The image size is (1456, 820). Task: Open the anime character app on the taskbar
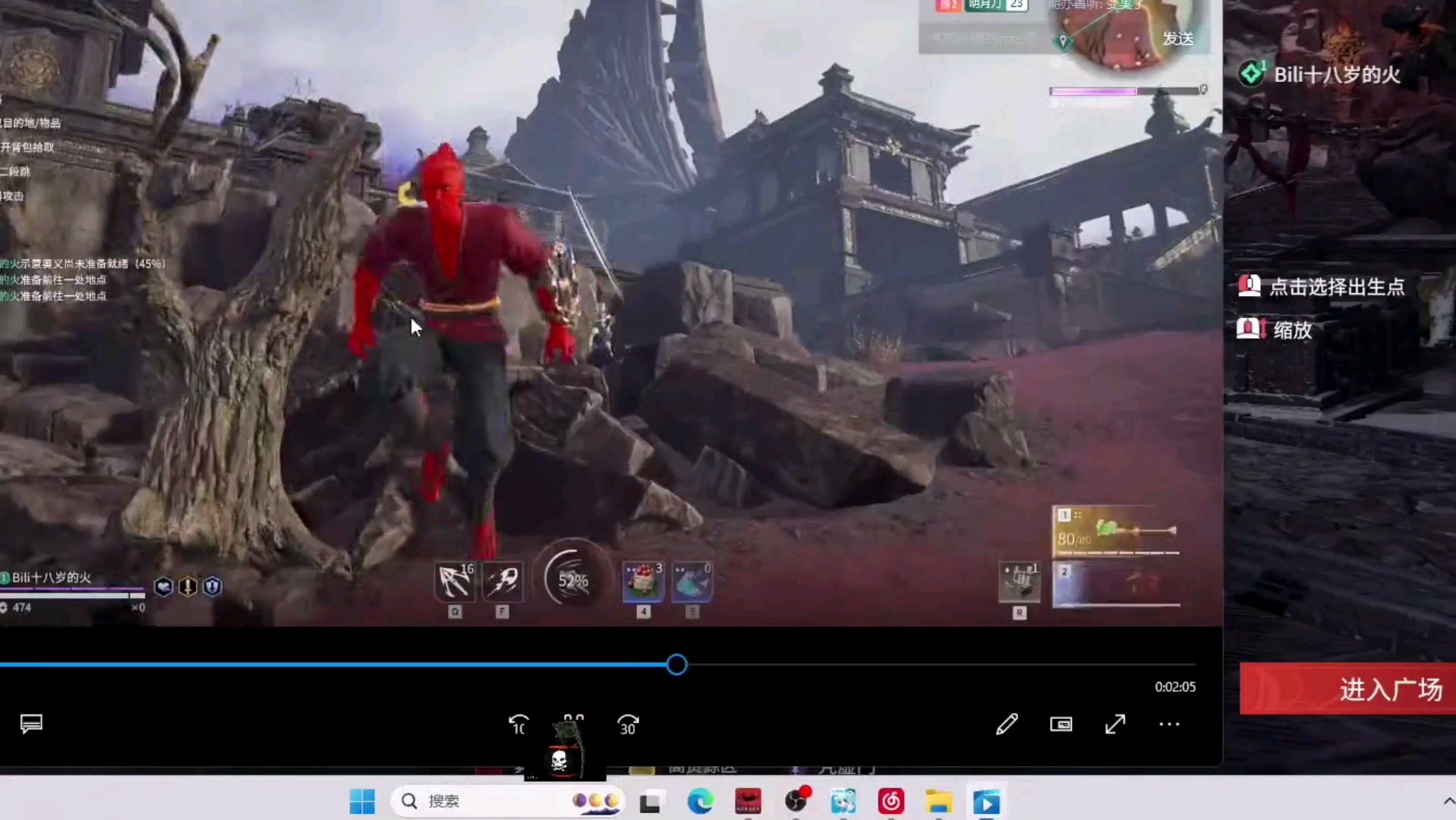point(843,801)
